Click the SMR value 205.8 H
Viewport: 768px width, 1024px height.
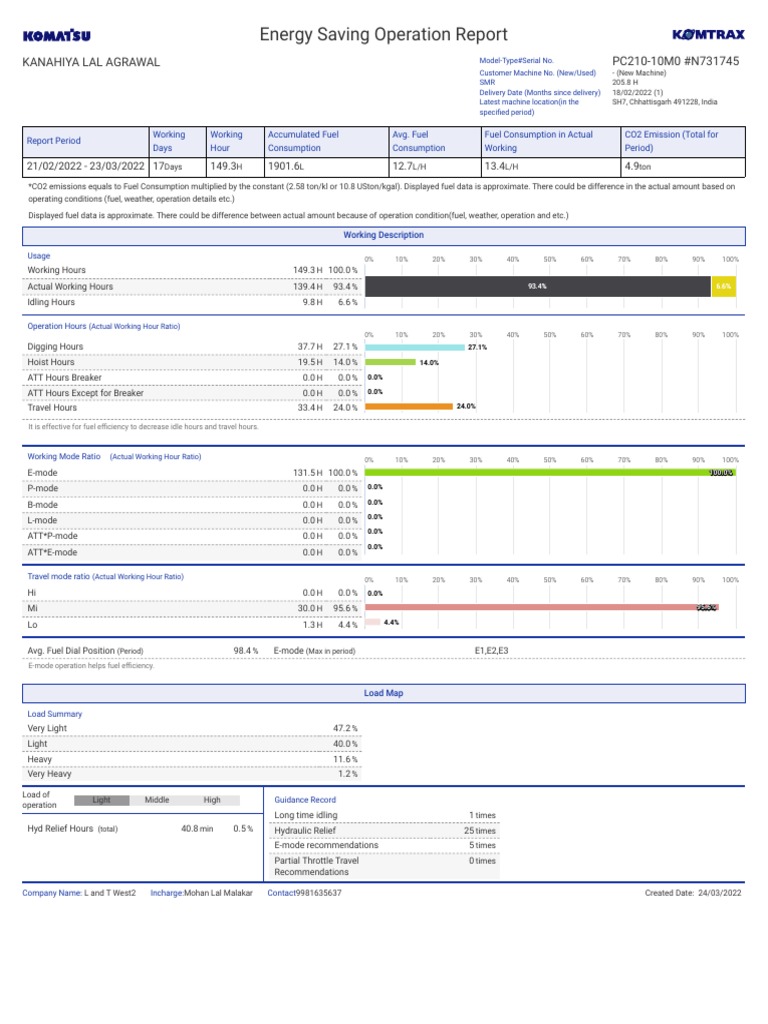tap(625, 82)
